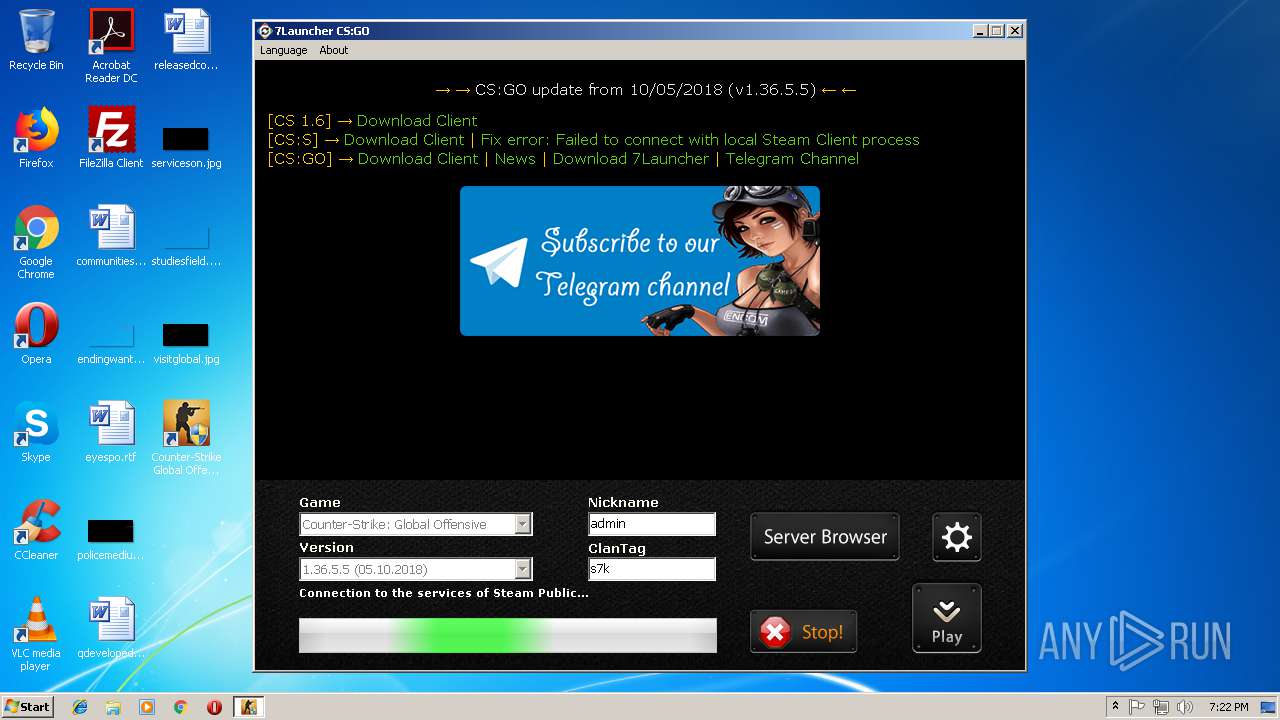This screenshot has height=720, width=1280.
Task: Open Windows Explorer folder in taskbar
Action: tap(113, 707)
